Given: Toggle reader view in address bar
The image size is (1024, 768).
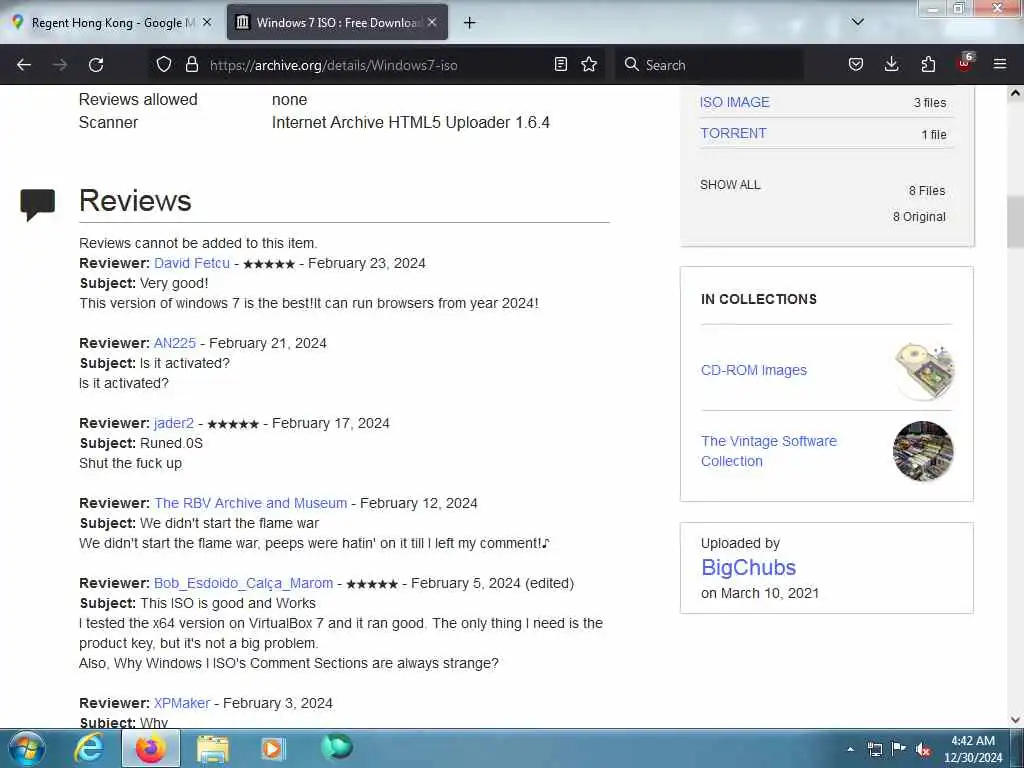Looking at the screenshot, I should pos(560,64).
